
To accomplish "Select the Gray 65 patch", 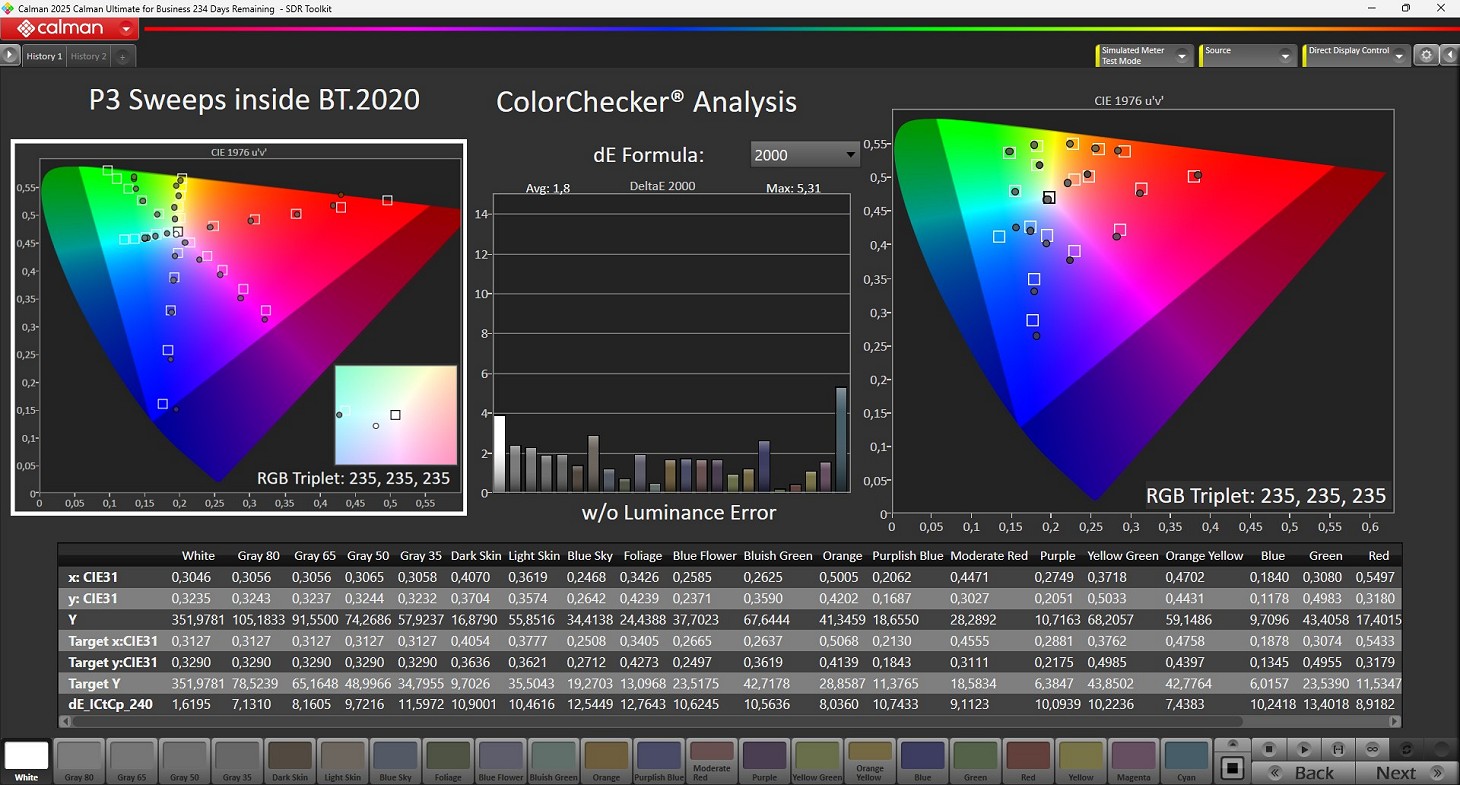I will coord(132,761).
